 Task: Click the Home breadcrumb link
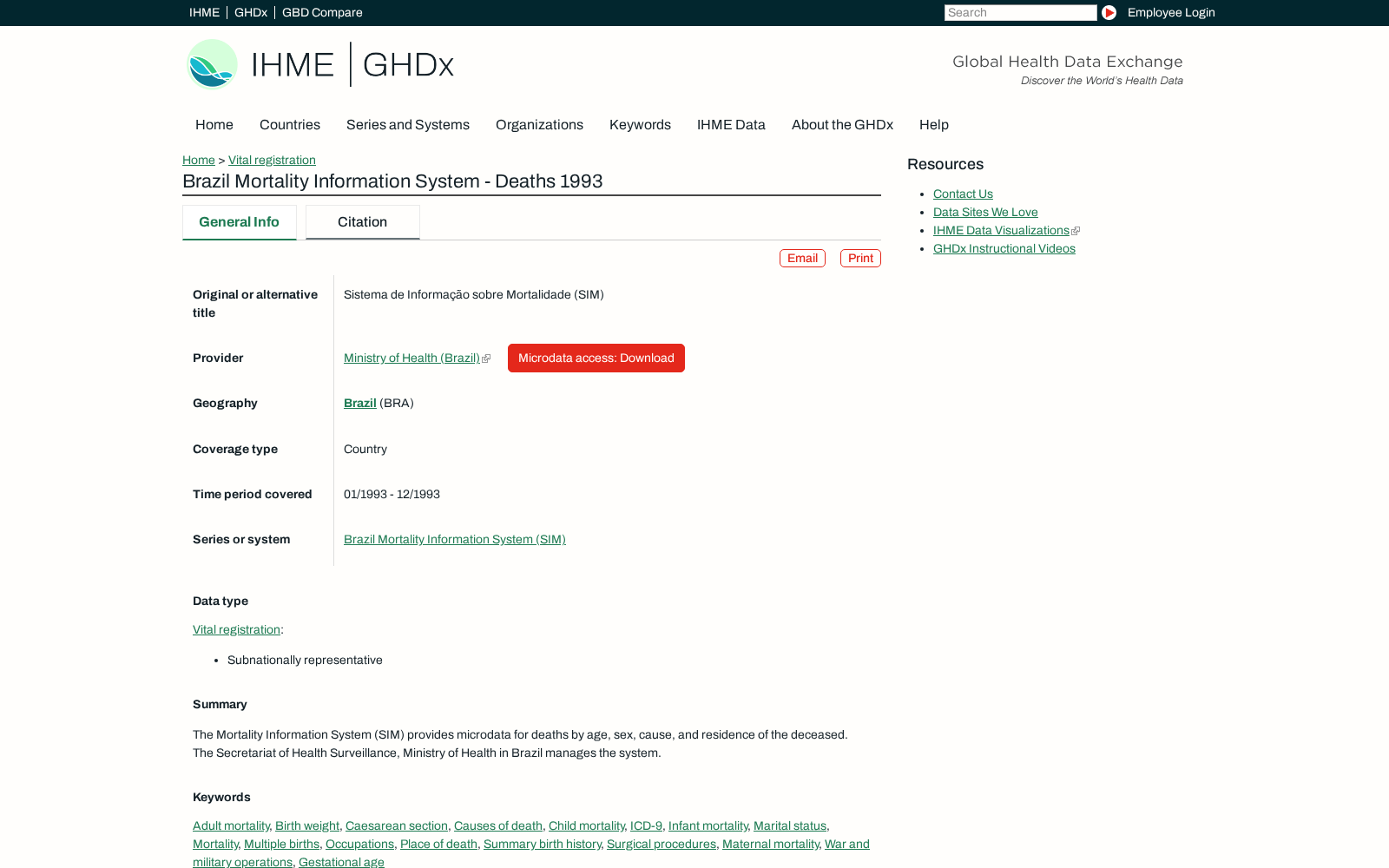199,161
